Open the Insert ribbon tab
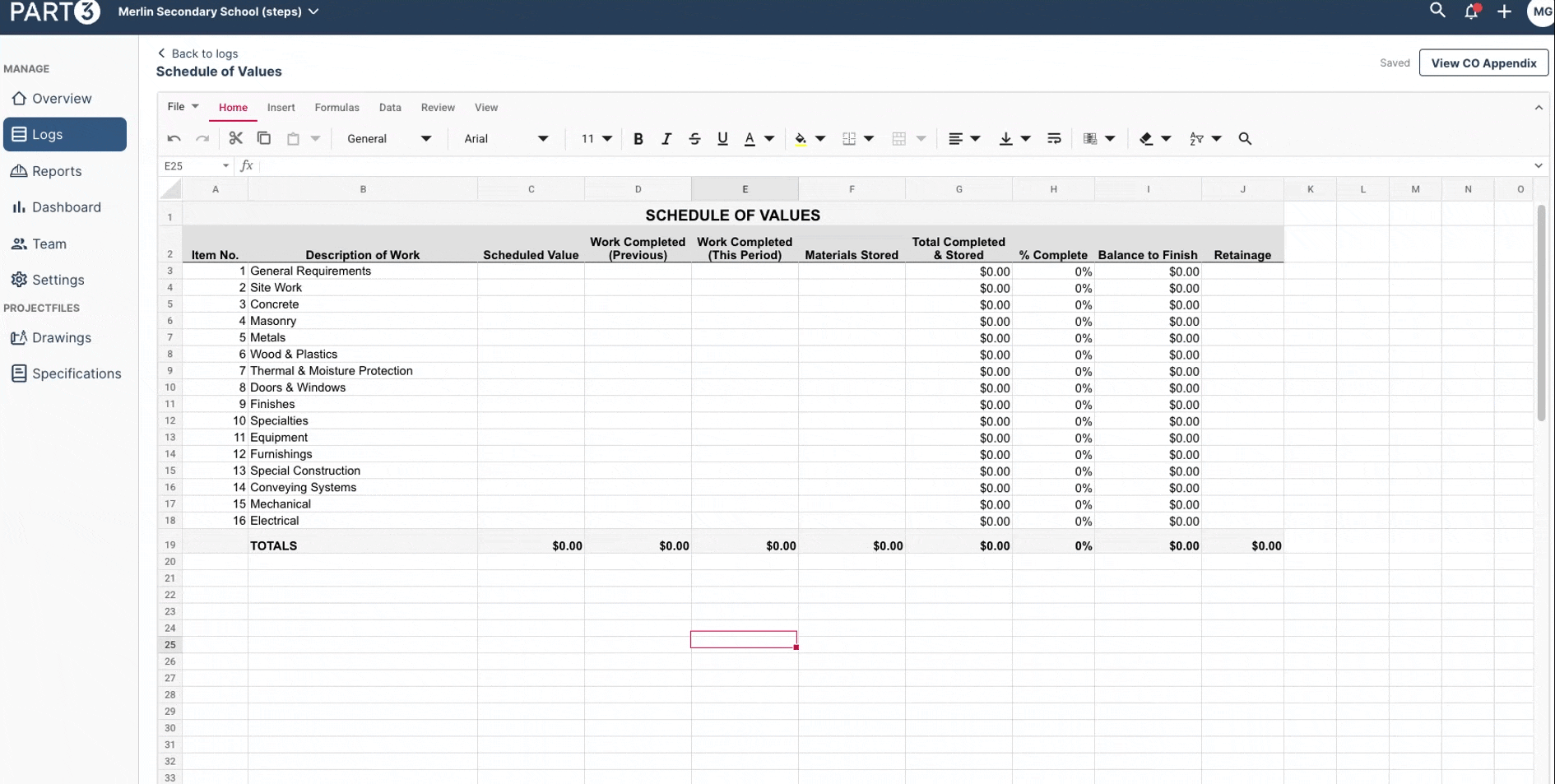 (x=281, y=108)
